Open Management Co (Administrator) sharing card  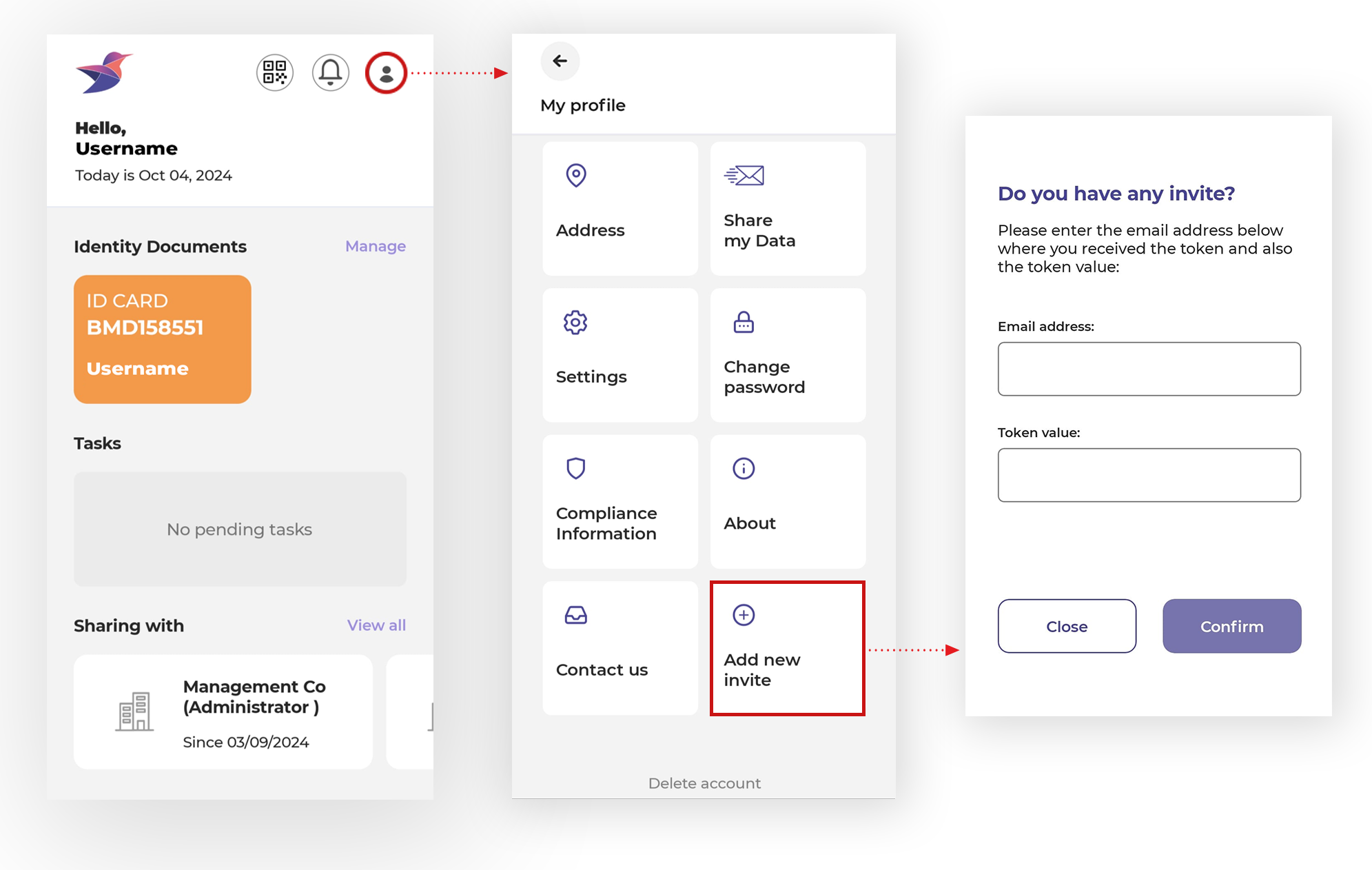[x=223, y=712]
